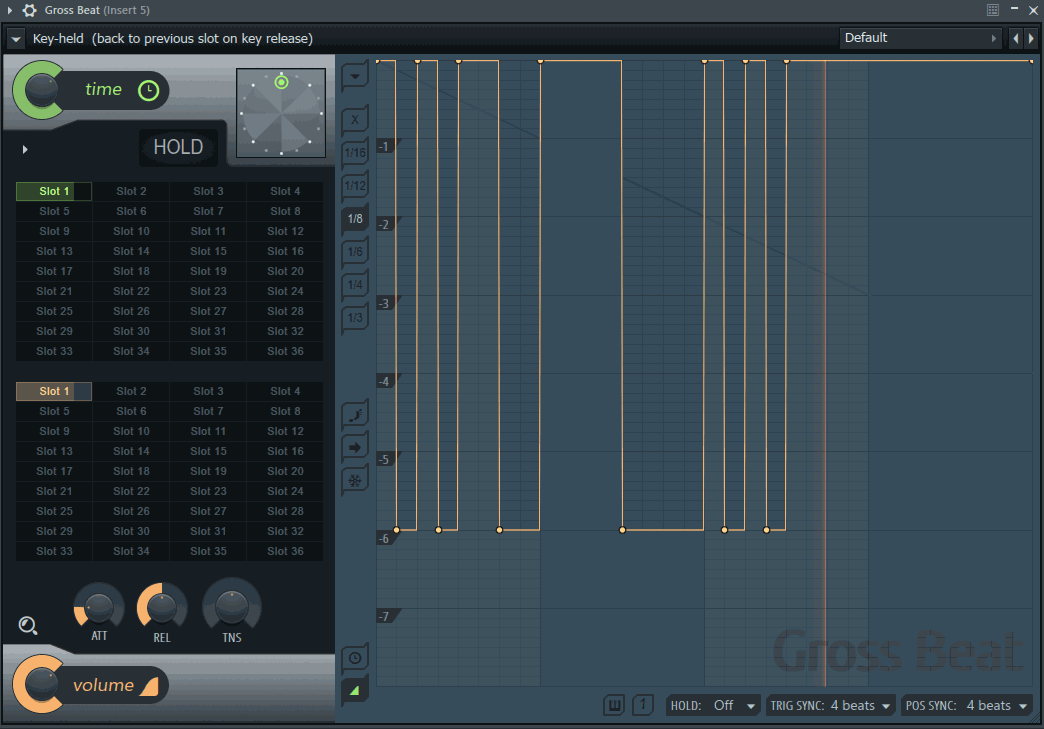Select volume Slot 6 in the lower grid
Screen dimensions: 1044x729
(x=131, y=411)
